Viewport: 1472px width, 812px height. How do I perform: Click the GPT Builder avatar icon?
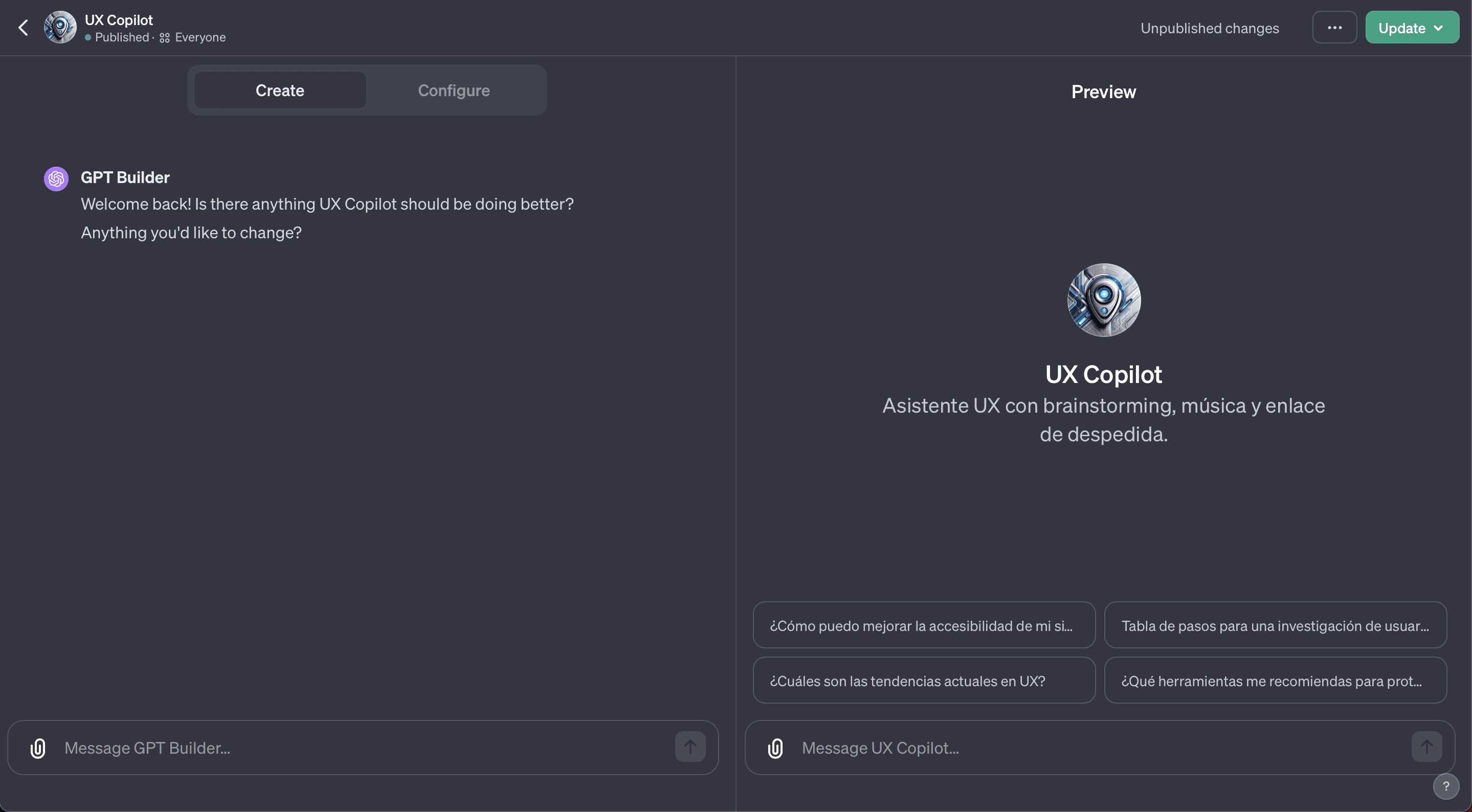(x=55, y=178)
